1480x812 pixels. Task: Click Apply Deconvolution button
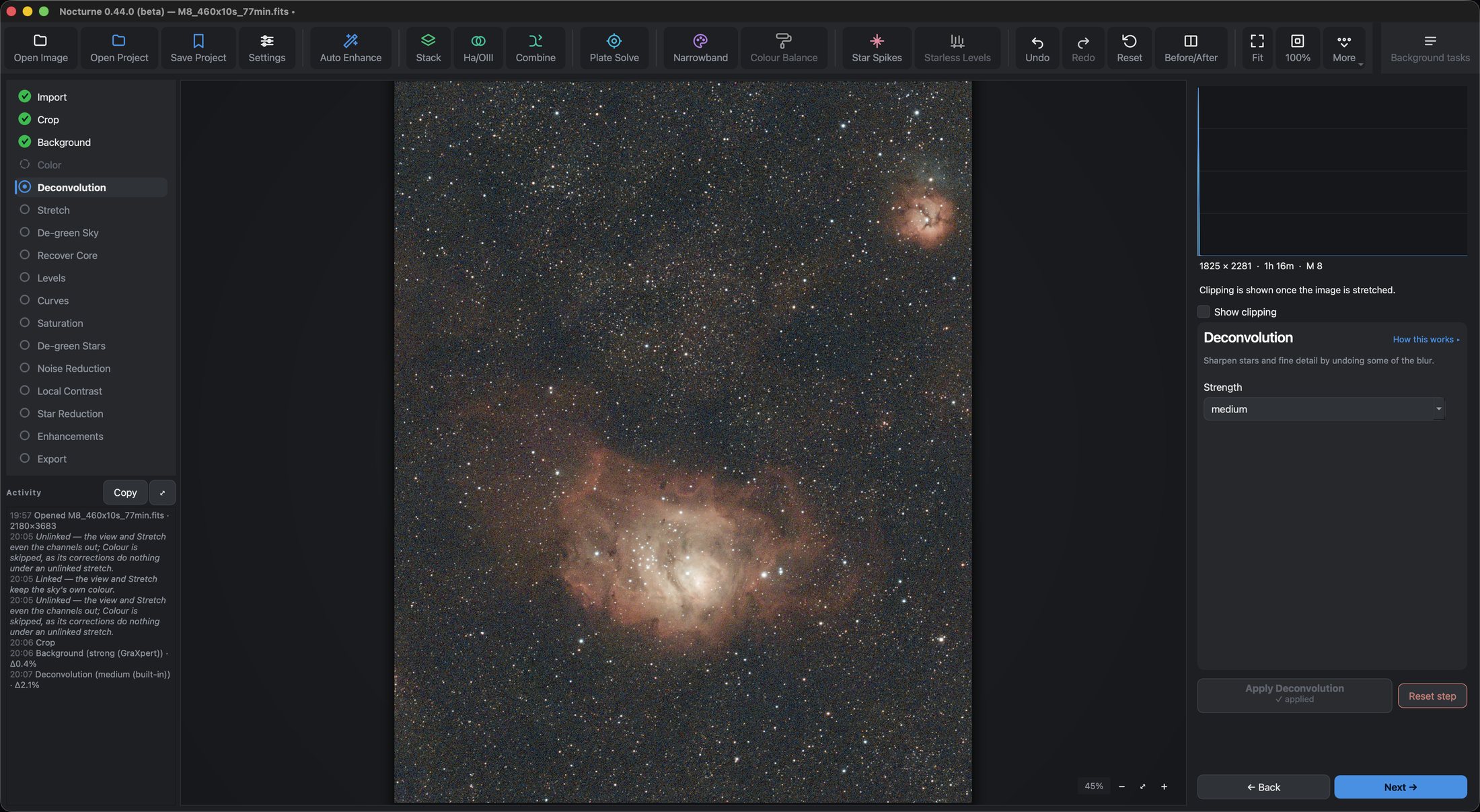[x=1294, y=695]
